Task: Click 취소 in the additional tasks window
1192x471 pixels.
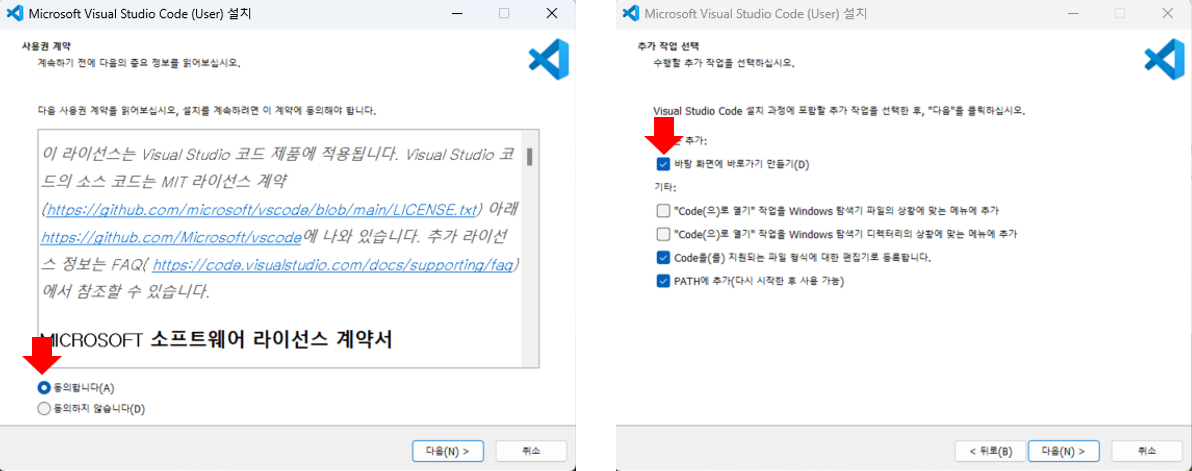Action: 1146,451
